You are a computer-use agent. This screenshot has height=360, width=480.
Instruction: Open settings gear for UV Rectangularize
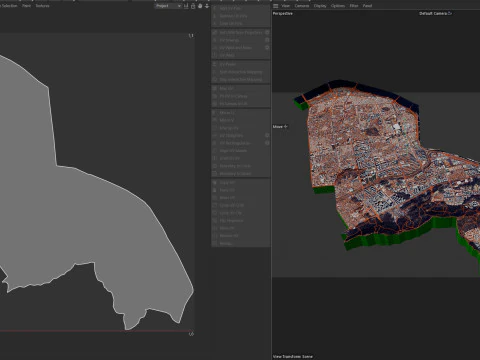click(x=267, y=143)
